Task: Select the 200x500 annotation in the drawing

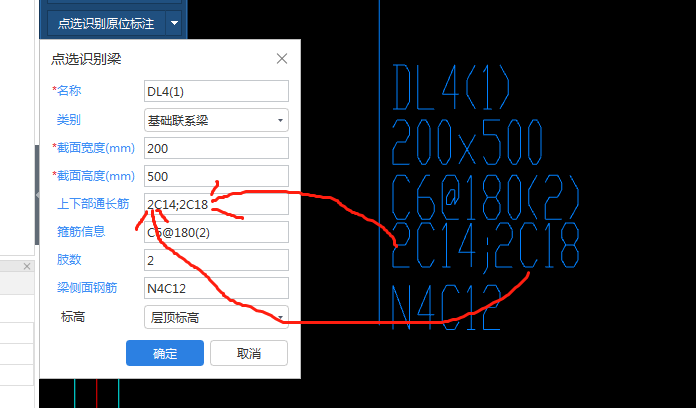Action: 467,142
